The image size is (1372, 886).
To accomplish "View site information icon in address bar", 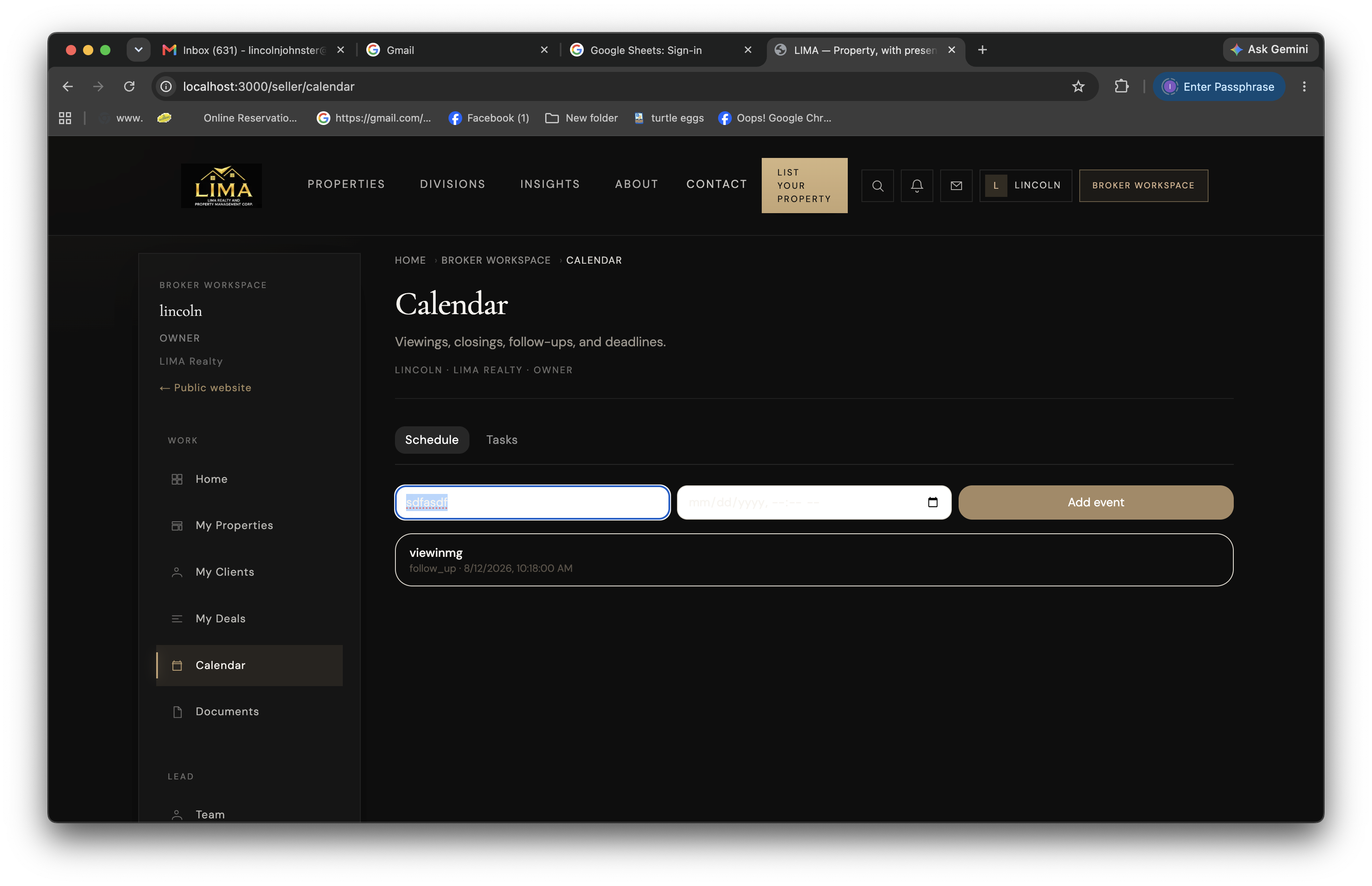I will (x=166, y=86).
